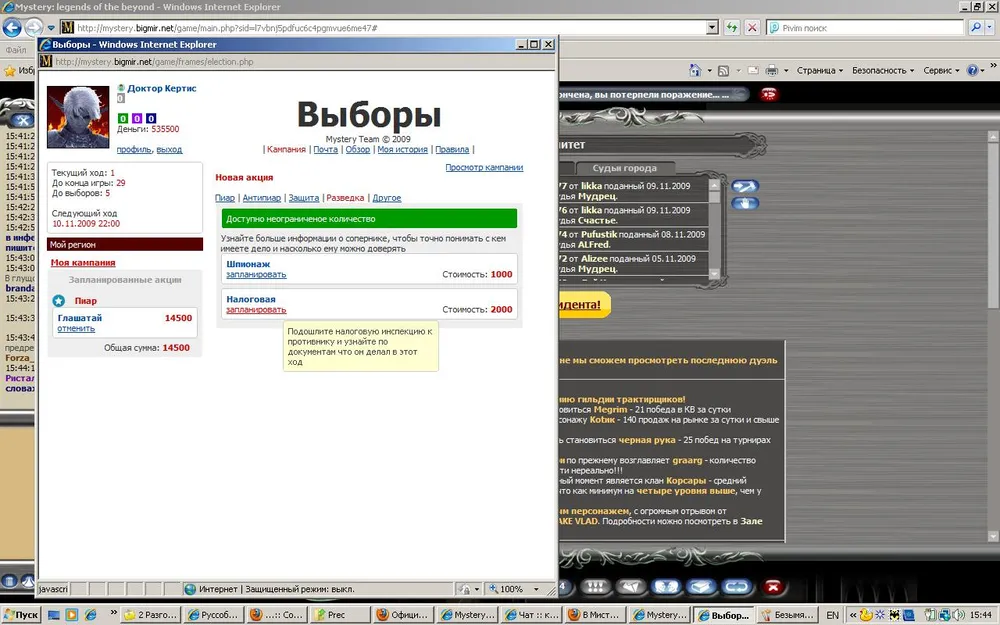Viewport: 1000px width, 625px height.
Task: Open the address bar history dropdown arrow
Action: coord(710,28)
